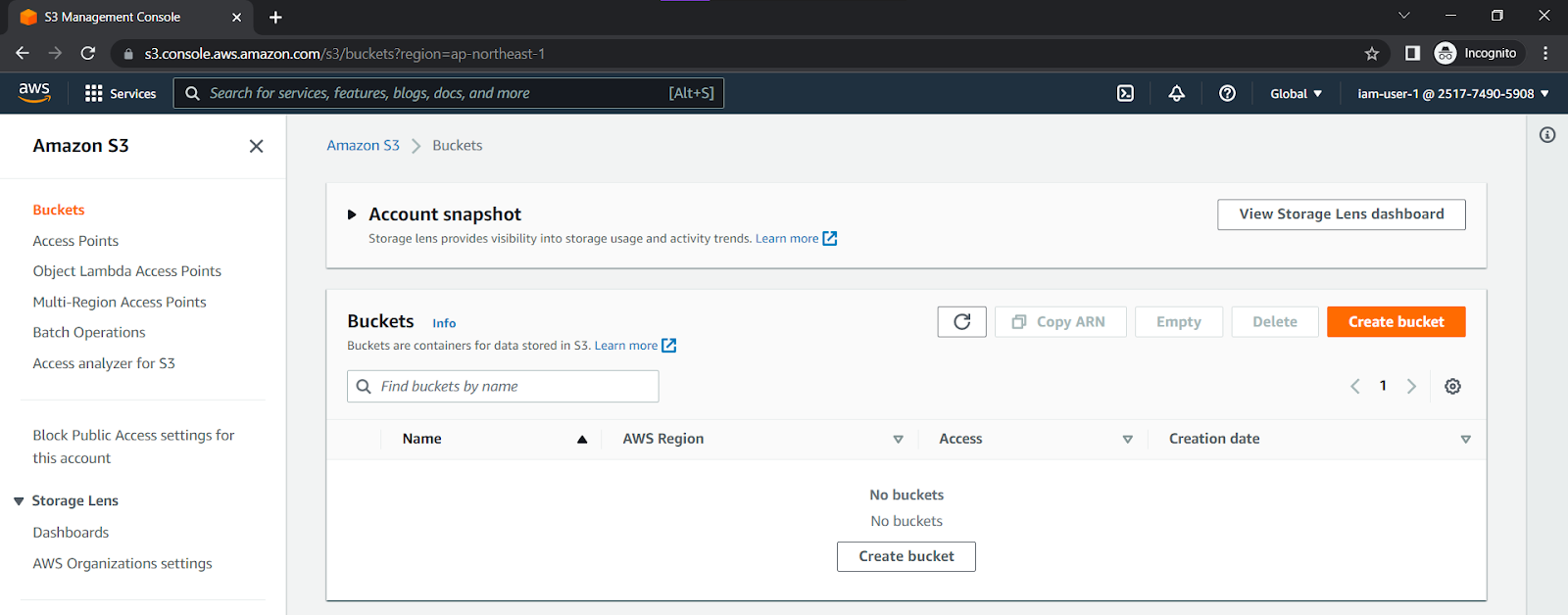1568x615 pixels.
Task: Open Batch Operations
Action: (89, 332)
